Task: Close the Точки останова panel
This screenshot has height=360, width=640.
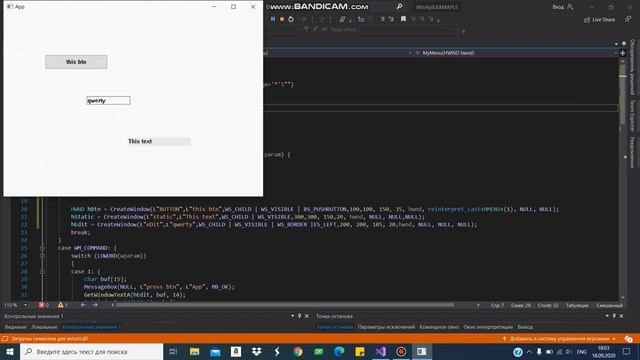Action: click(621, 316)
